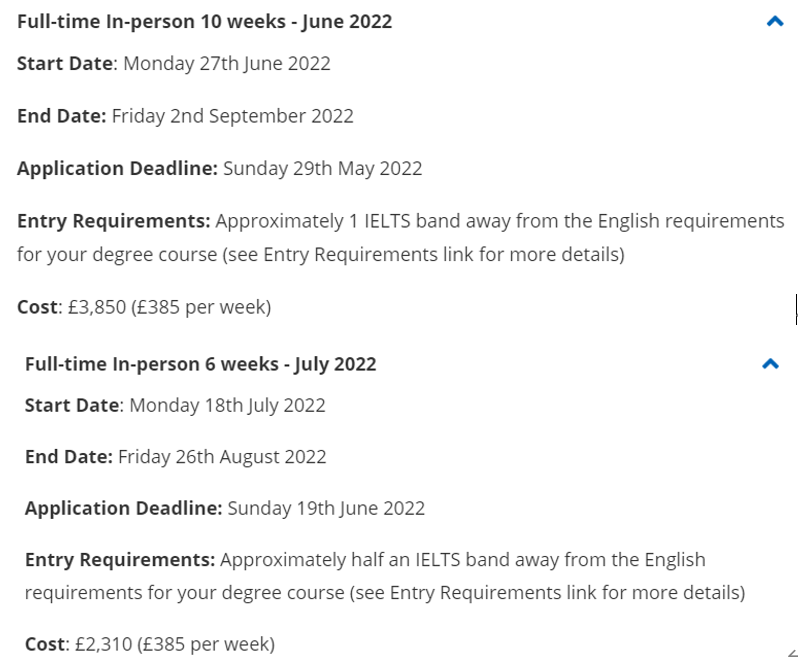Viewport: 798px width, 657px height.
Task: Click the bold 'End Date:' label in July section
Action: click(69, 457)
